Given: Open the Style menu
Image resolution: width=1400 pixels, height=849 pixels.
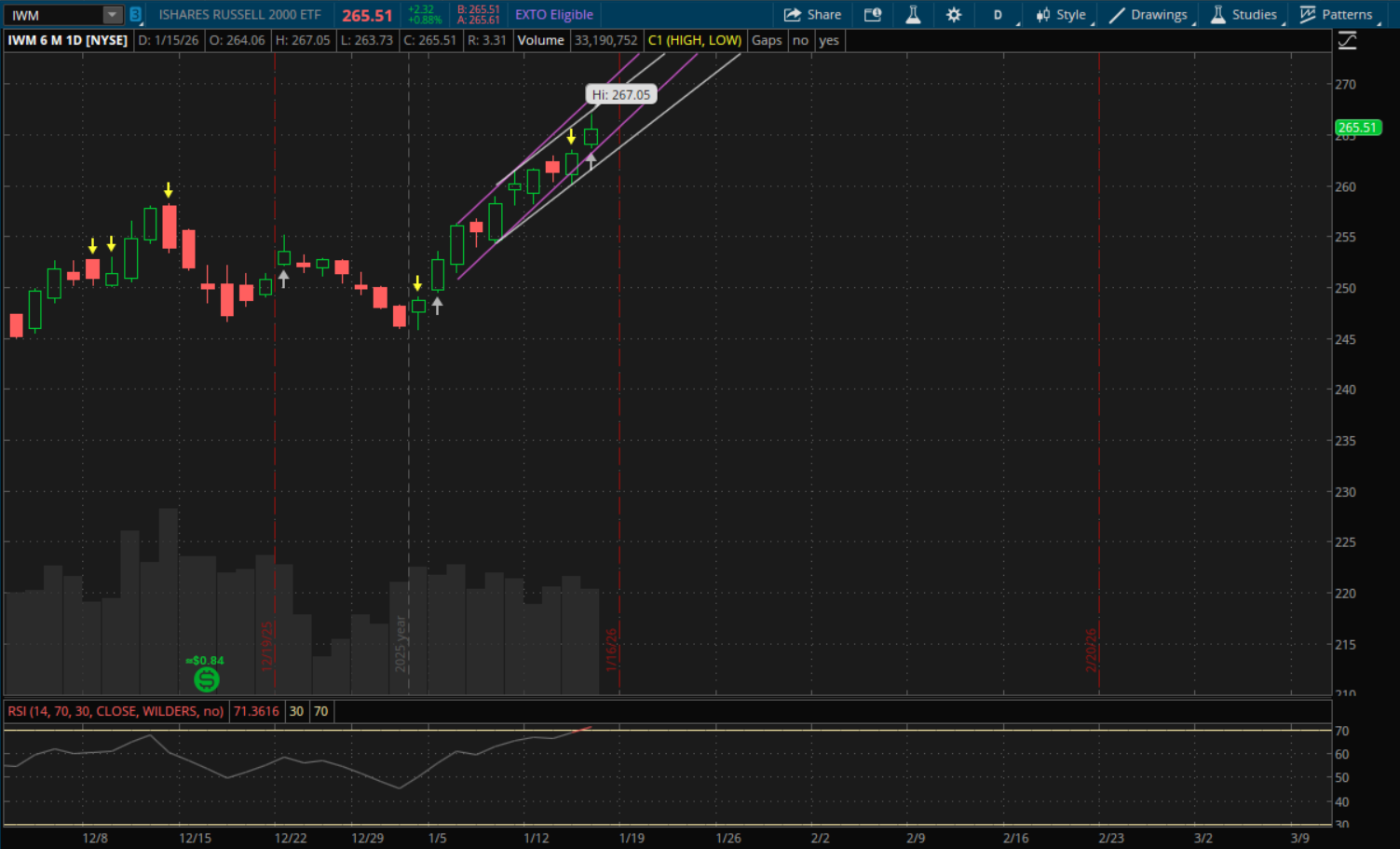Looking at the screenshot, I should tap(1061, 15).
